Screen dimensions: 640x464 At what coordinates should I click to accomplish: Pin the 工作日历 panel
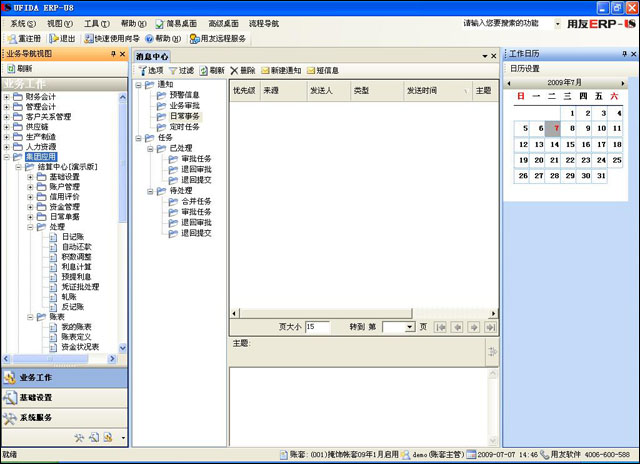pyautogui.click(x=624, y=54)
